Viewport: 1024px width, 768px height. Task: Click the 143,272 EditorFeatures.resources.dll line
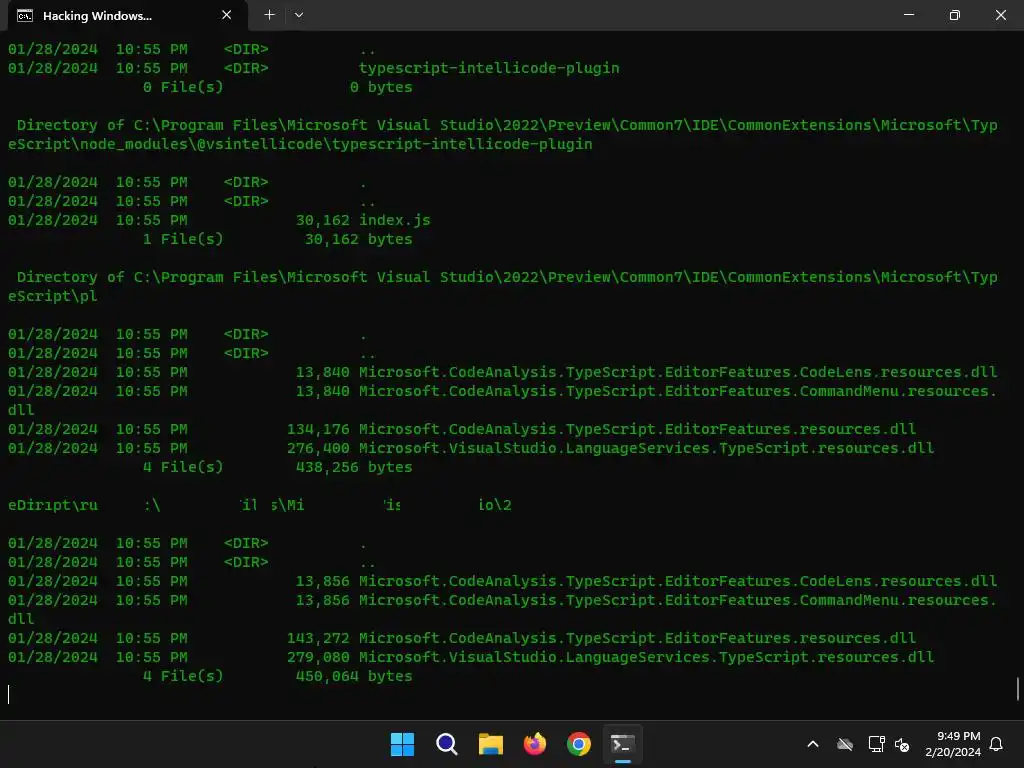(x=462, y=638)
